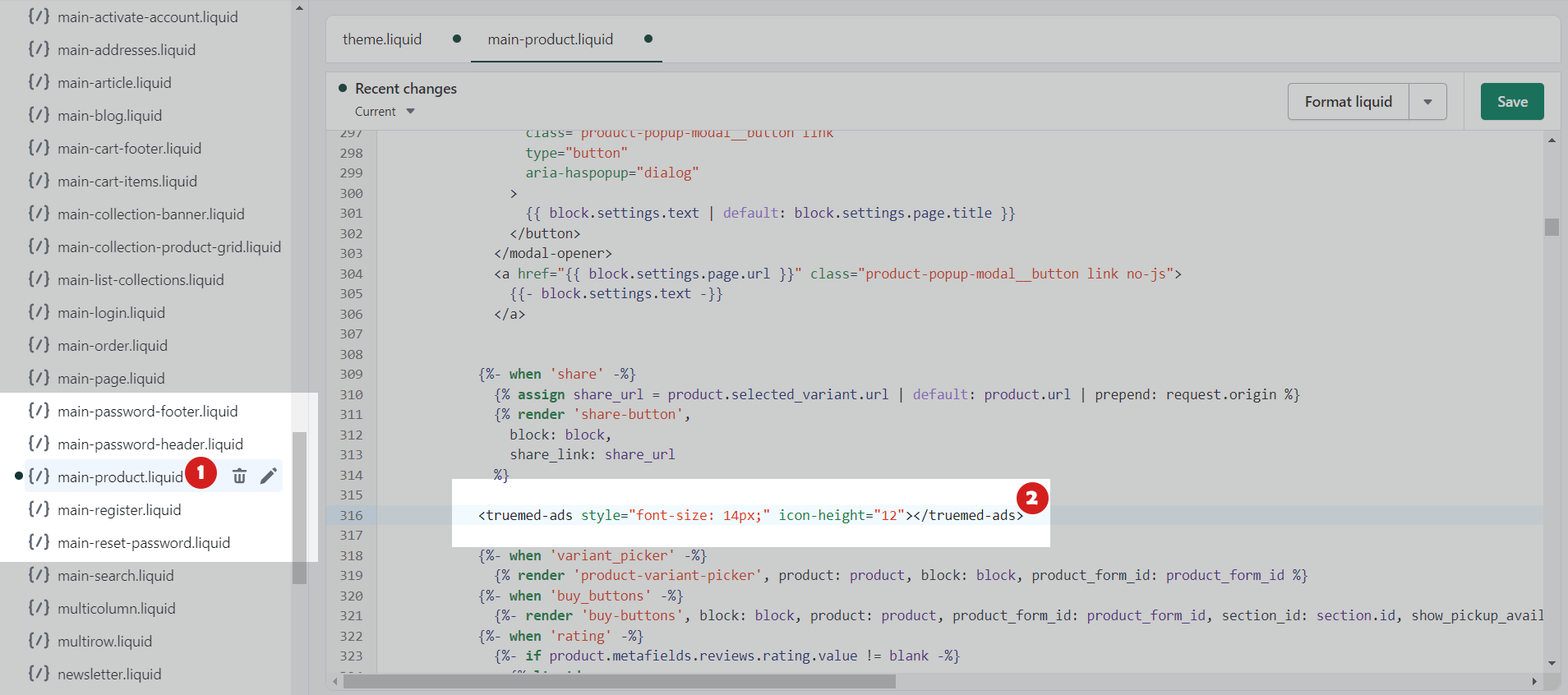The height and width of the screenshot is (695, 1568).
Task: Open main-login.liquid file
Action: [x=111, y=312]
